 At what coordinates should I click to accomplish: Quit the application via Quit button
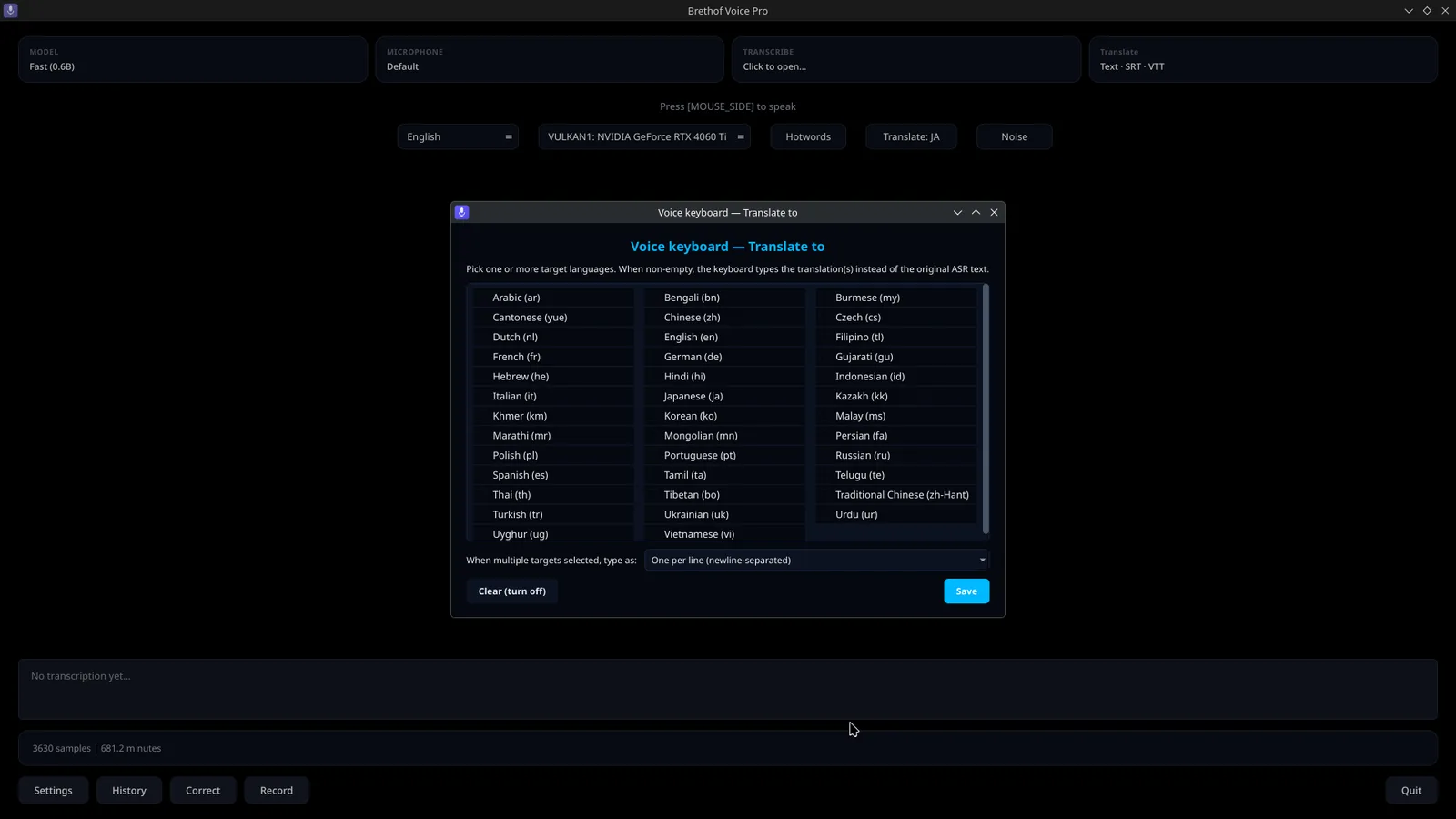click(1411, 791)
